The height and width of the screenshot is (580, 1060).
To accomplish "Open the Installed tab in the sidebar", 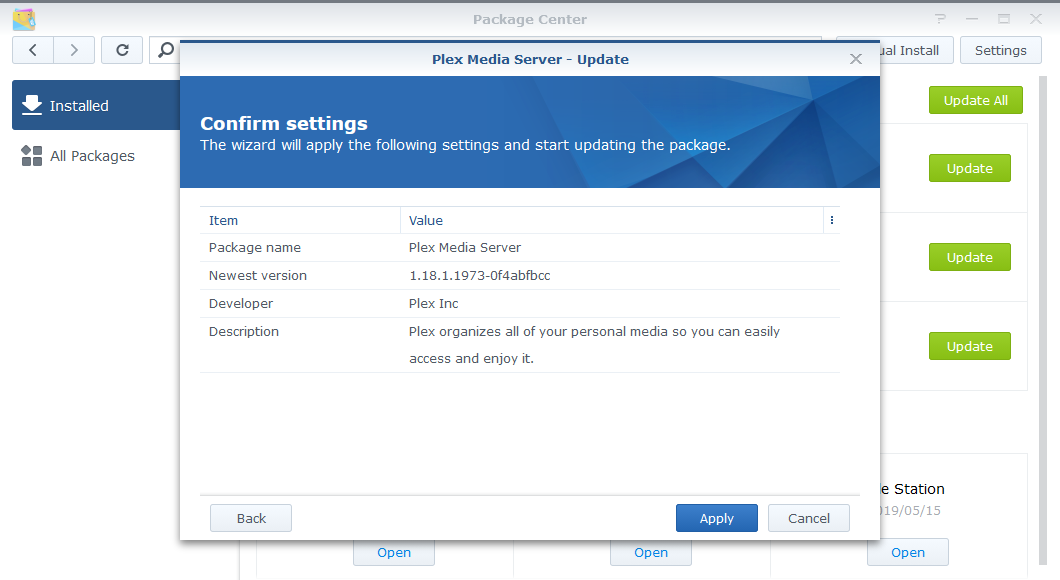I will [96, 105].
